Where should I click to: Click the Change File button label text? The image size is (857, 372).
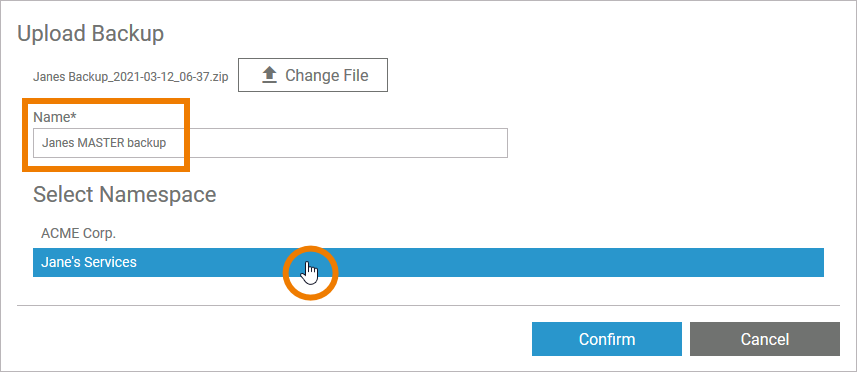pos(327,75)
